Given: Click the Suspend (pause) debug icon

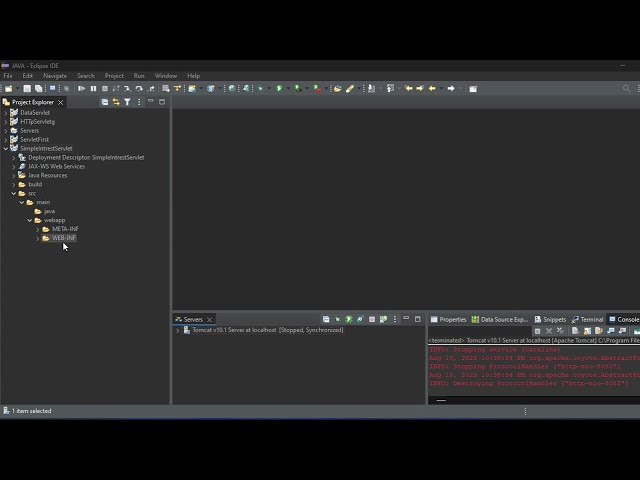Looking at the screenshot, I should click(93, 89).
